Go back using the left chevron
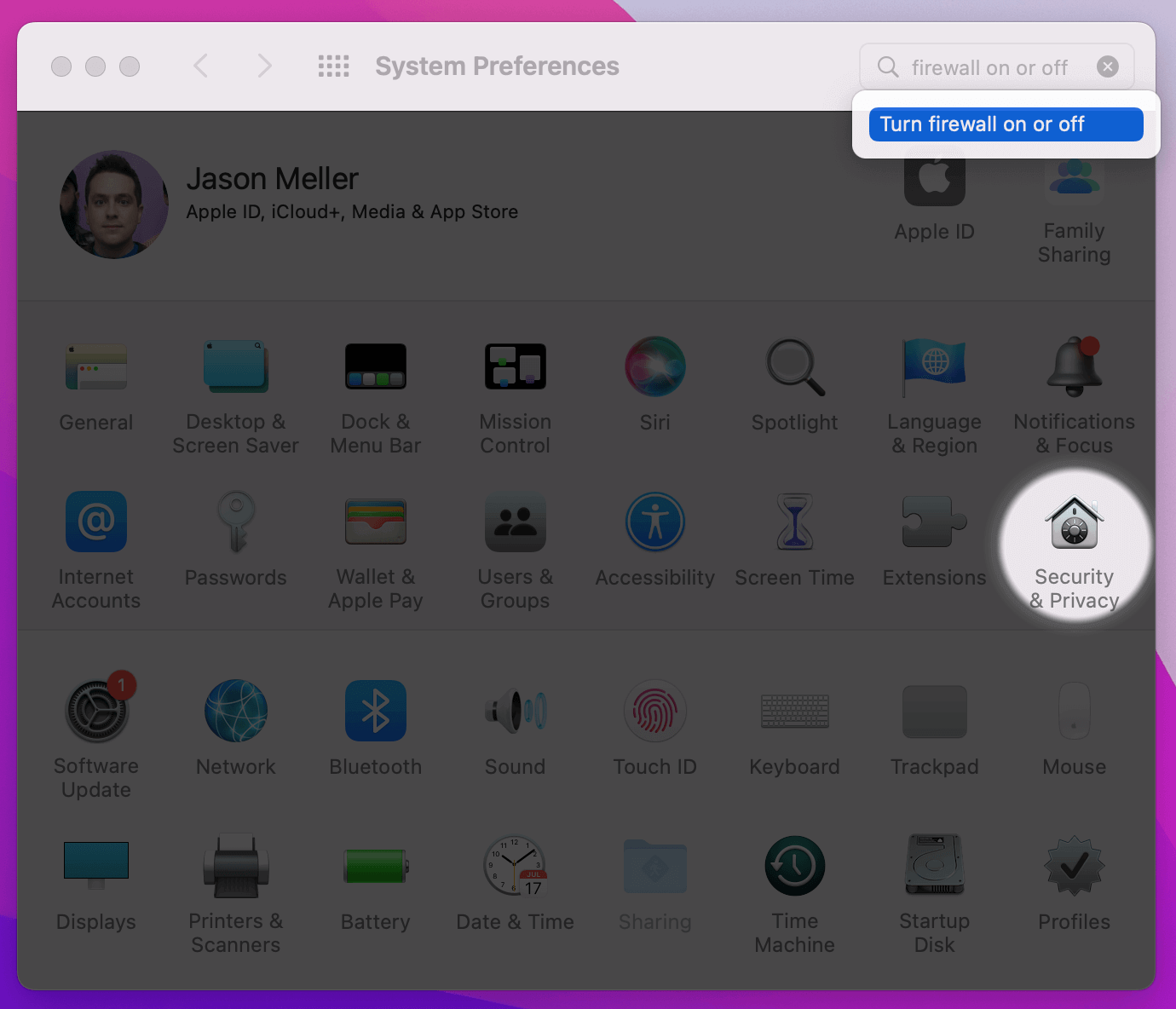Viewport: 1176px width, 1009px height. (201, 66)
